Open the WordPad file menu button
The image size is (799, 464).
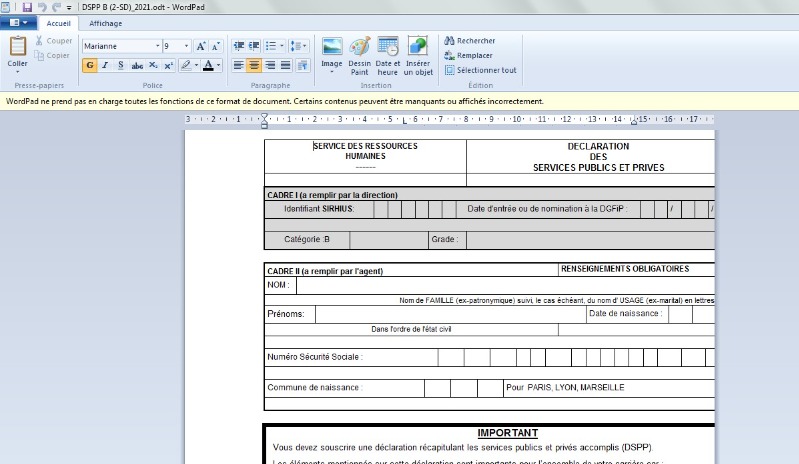tap(20, 23)
